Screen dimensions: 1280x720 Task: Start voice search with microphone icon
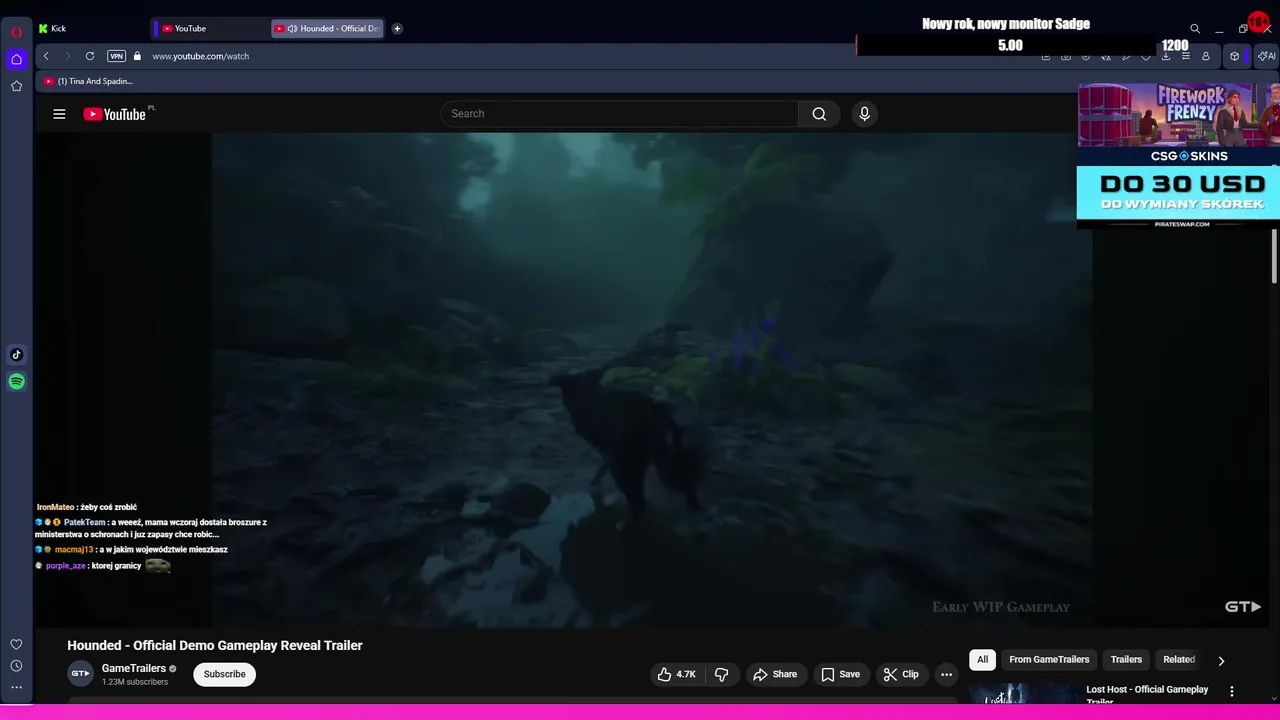click(865, 114)
